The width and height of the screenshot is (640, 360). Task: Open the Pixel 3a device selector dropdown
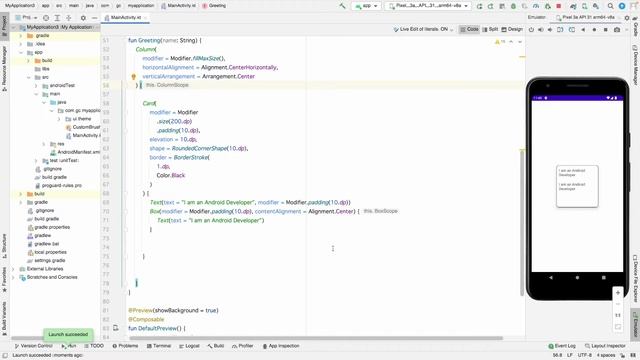tap(428, 6)
